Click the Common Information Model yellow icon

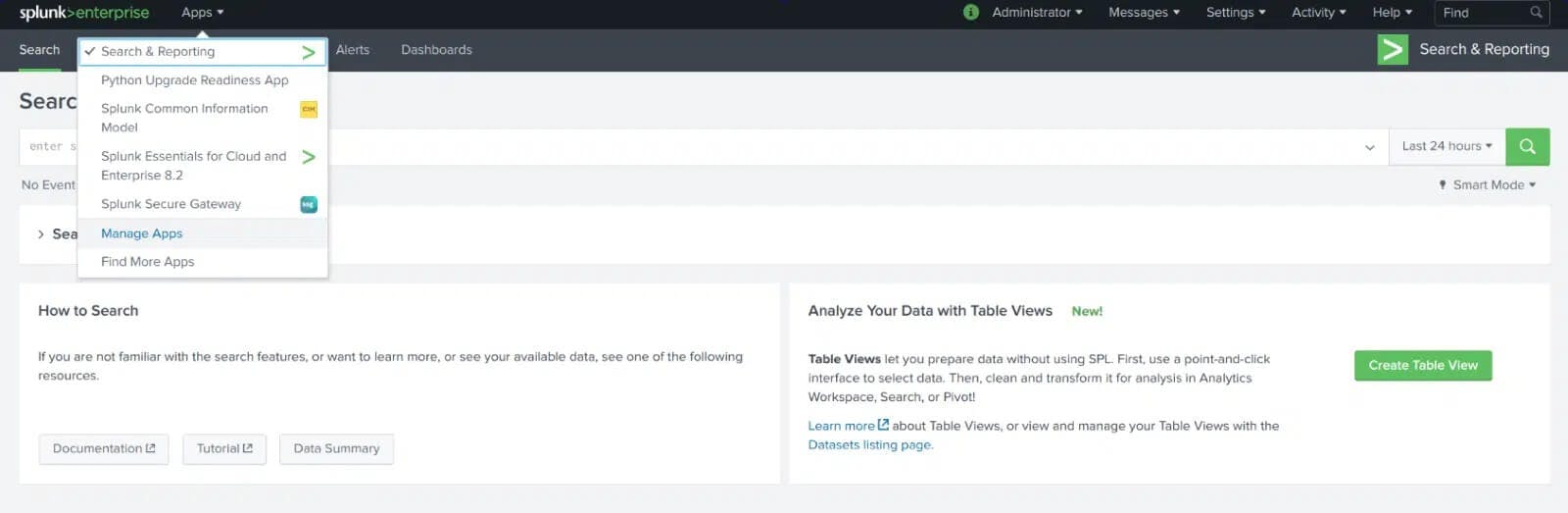(x=309, y=110)
